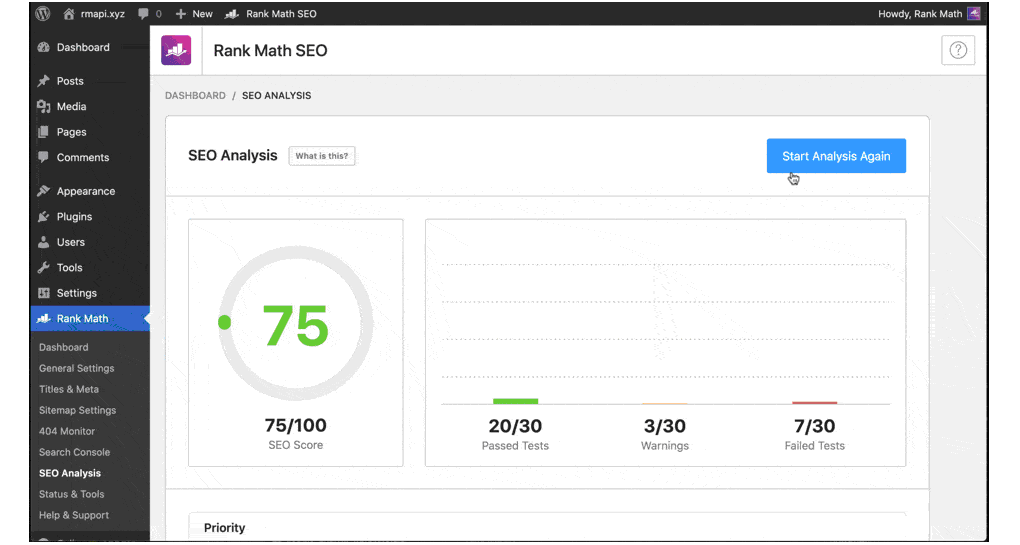The height and width of the screenshot is (545, 1020).
Task: Click the 3/30 Warnings value
Action: pyautogui.click(x=665, y=426)
